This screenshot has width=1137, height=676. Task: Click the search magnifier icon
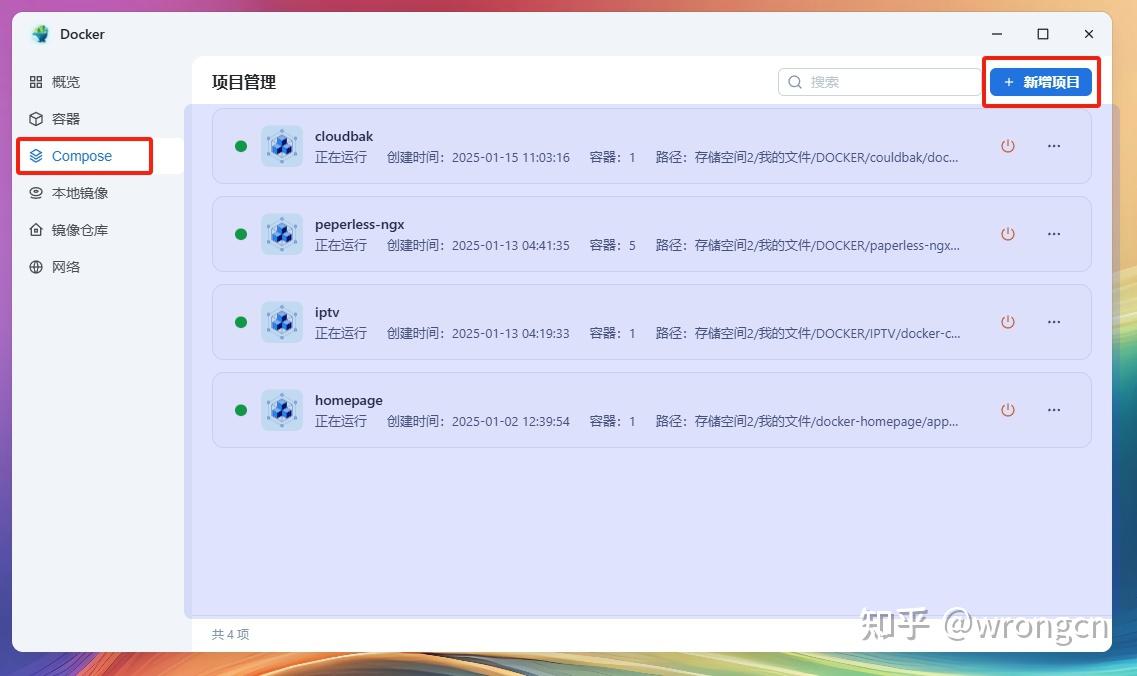coord(795,82)
